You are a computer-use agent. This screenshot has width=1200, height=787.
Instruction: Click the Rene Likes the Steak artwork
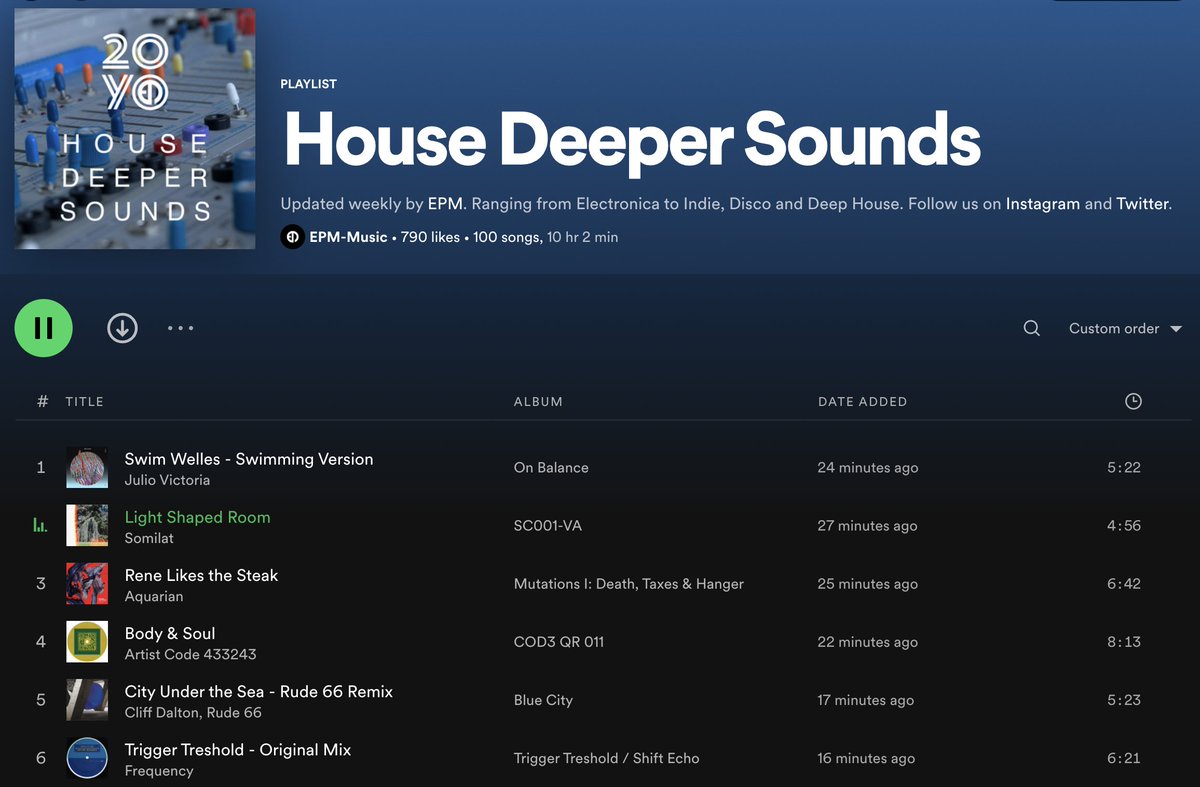(87, 583)
